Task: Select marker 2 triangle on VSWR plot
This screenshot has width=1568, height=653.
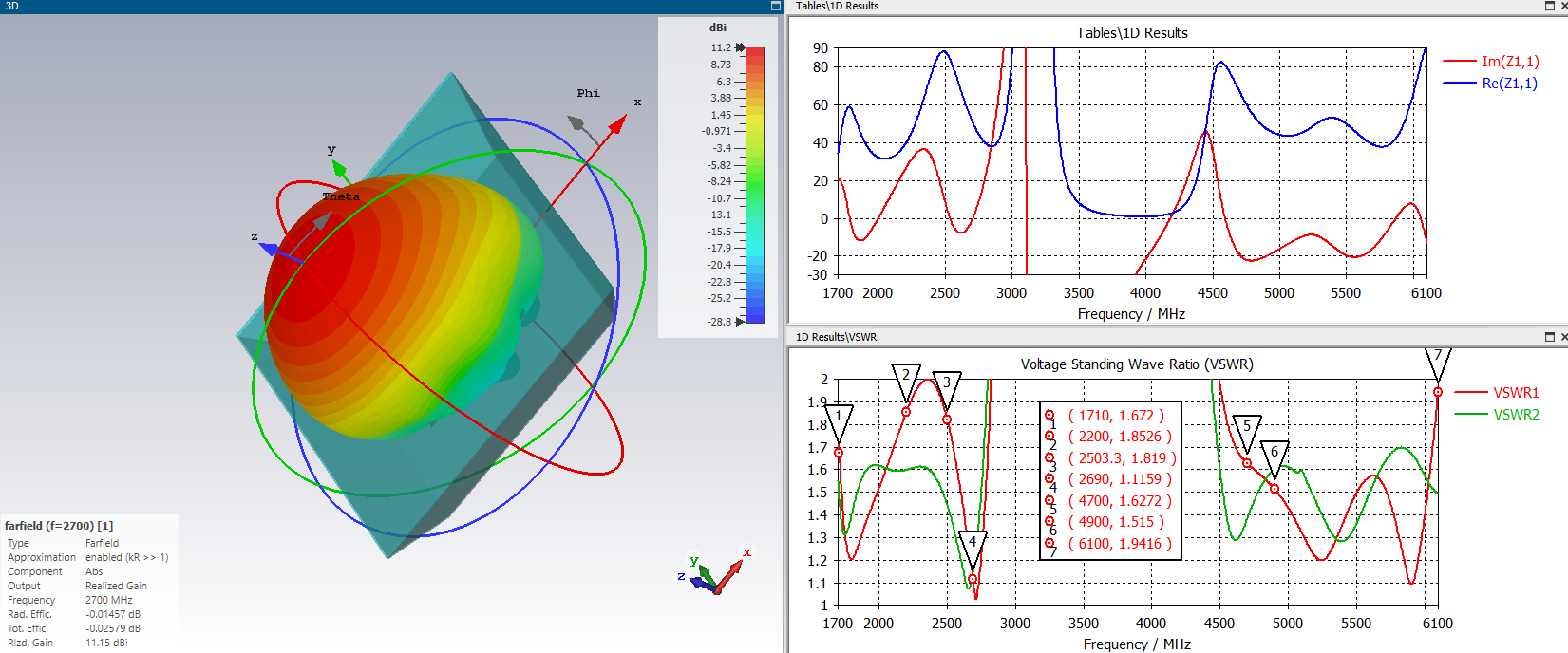Action: [x=906, y=381]
